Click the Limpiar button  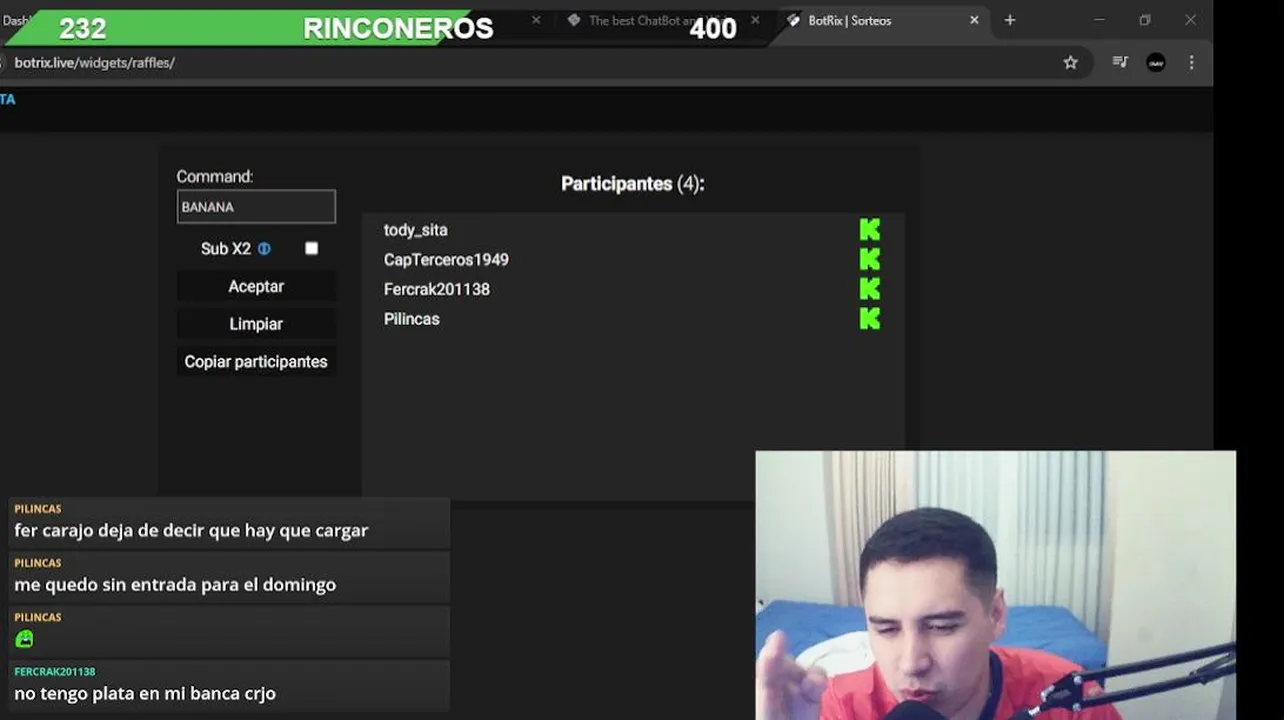[256, 324]
